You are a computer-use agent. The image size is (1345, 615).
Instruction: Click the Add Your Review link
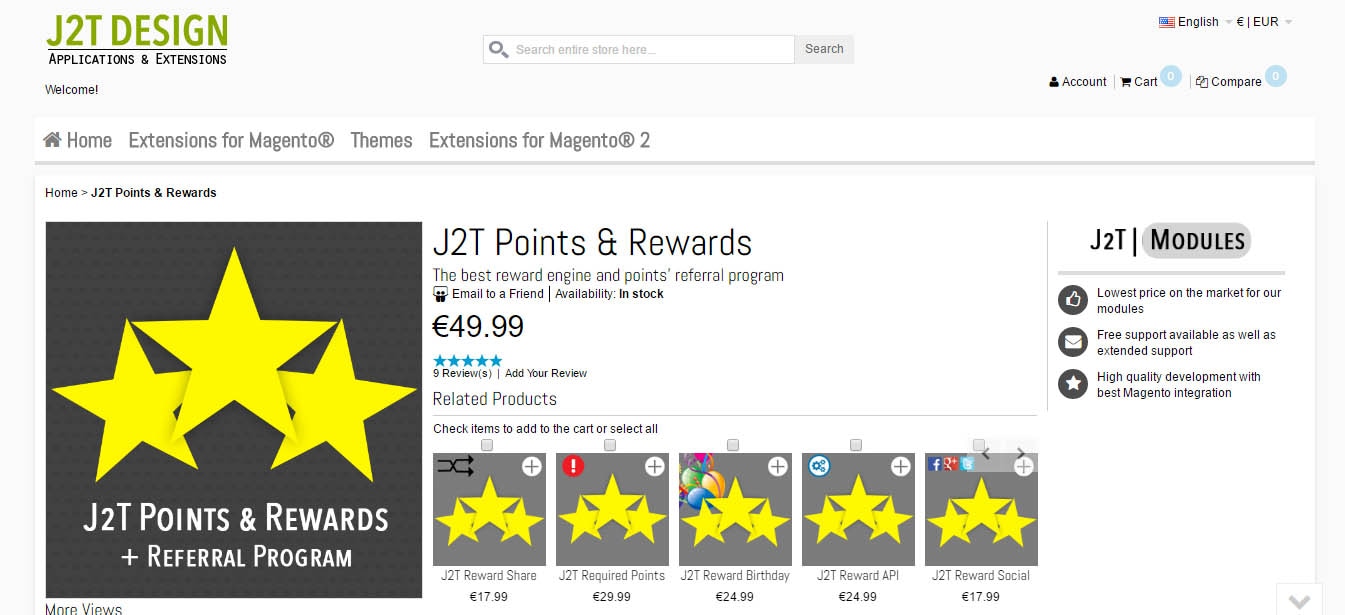point(546,373)
